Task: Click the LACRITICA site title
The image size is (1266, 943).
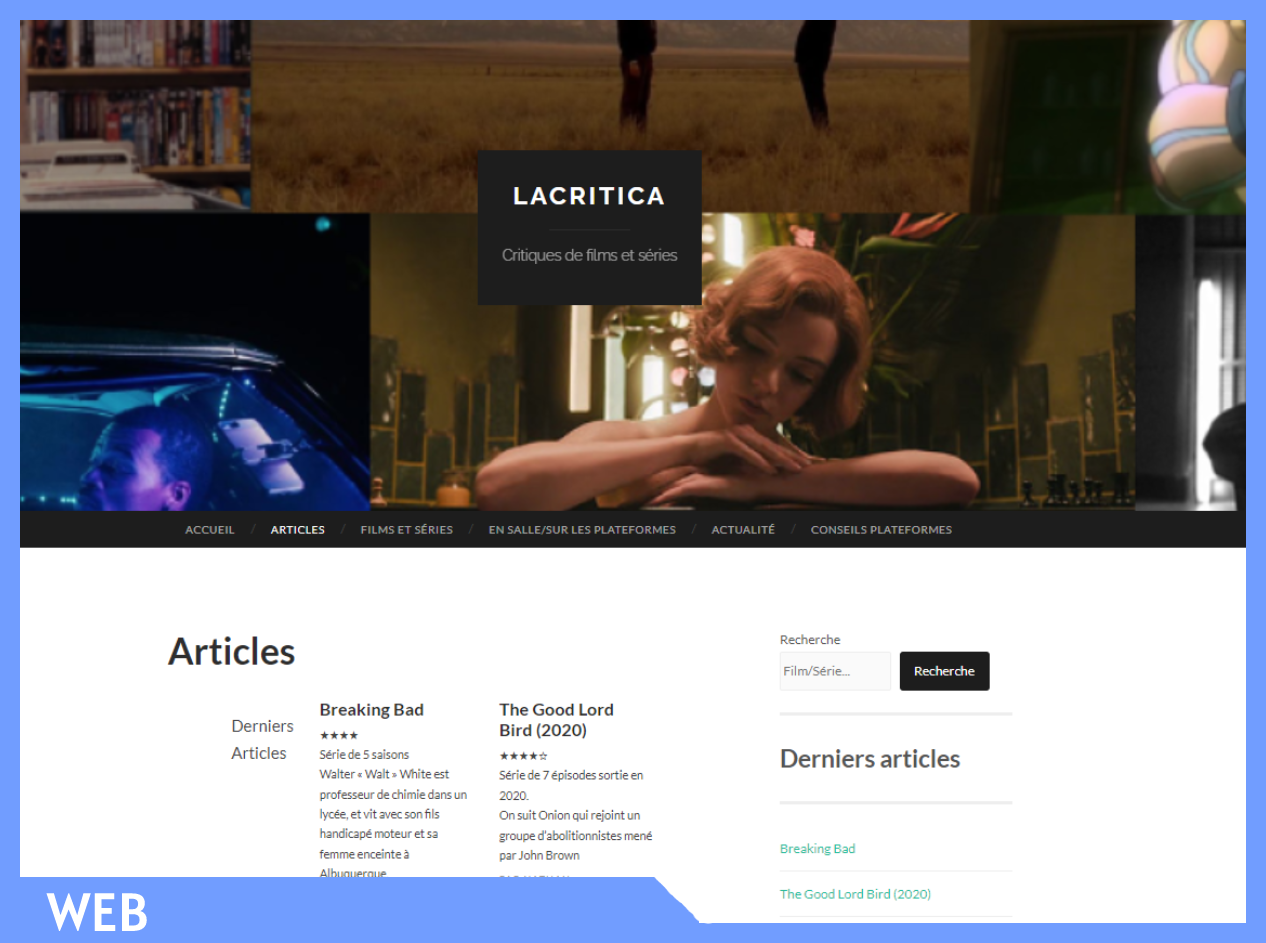Action: click(589, 196)
